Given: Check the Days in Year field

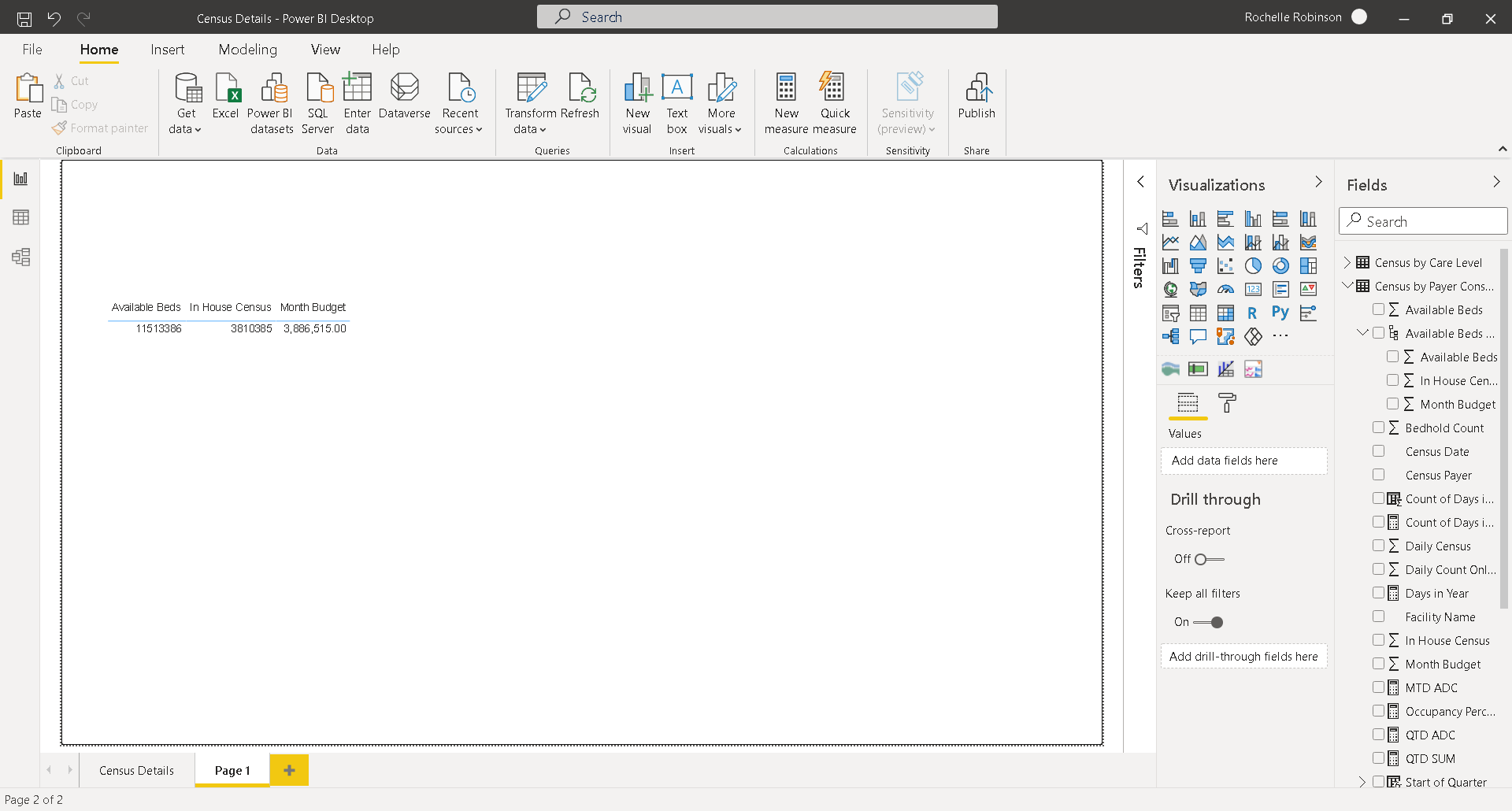Looking at the screenshot, I should click(1378, 593).
